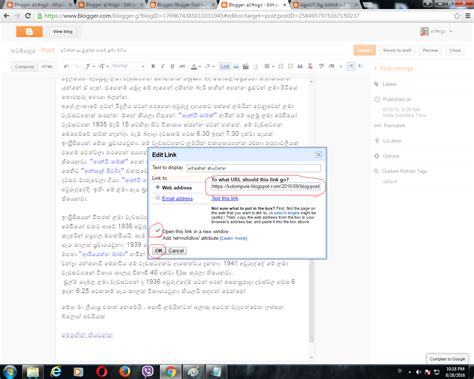Switch to the second browser tab
Image resolution: width=474 pixels, height=379 pixels.
109,5
